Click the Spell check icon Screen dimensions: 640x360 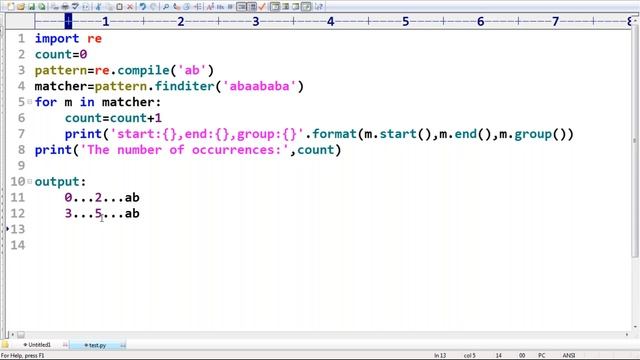[75, 7]
